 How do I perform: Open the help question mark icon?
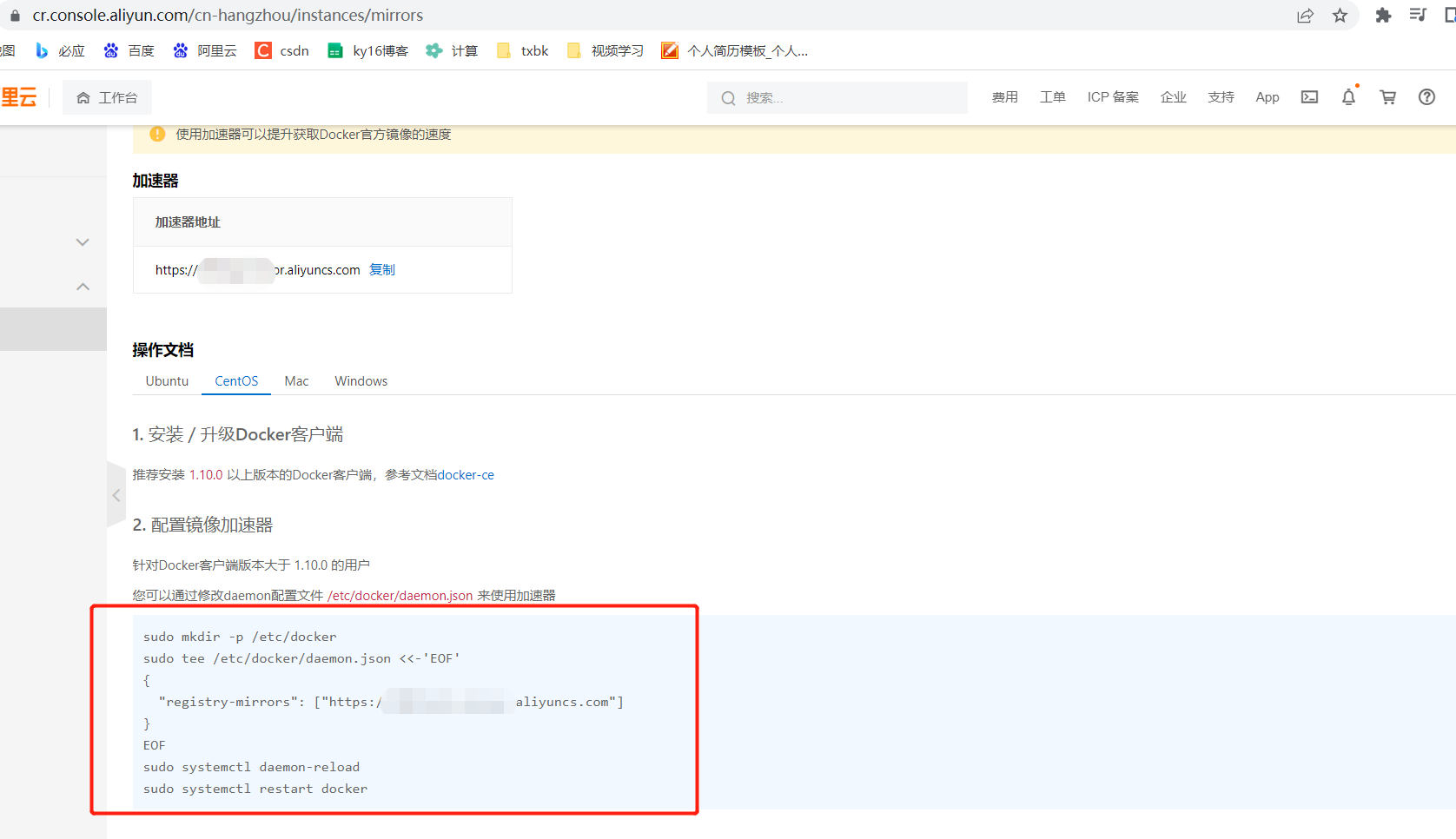1426,97
